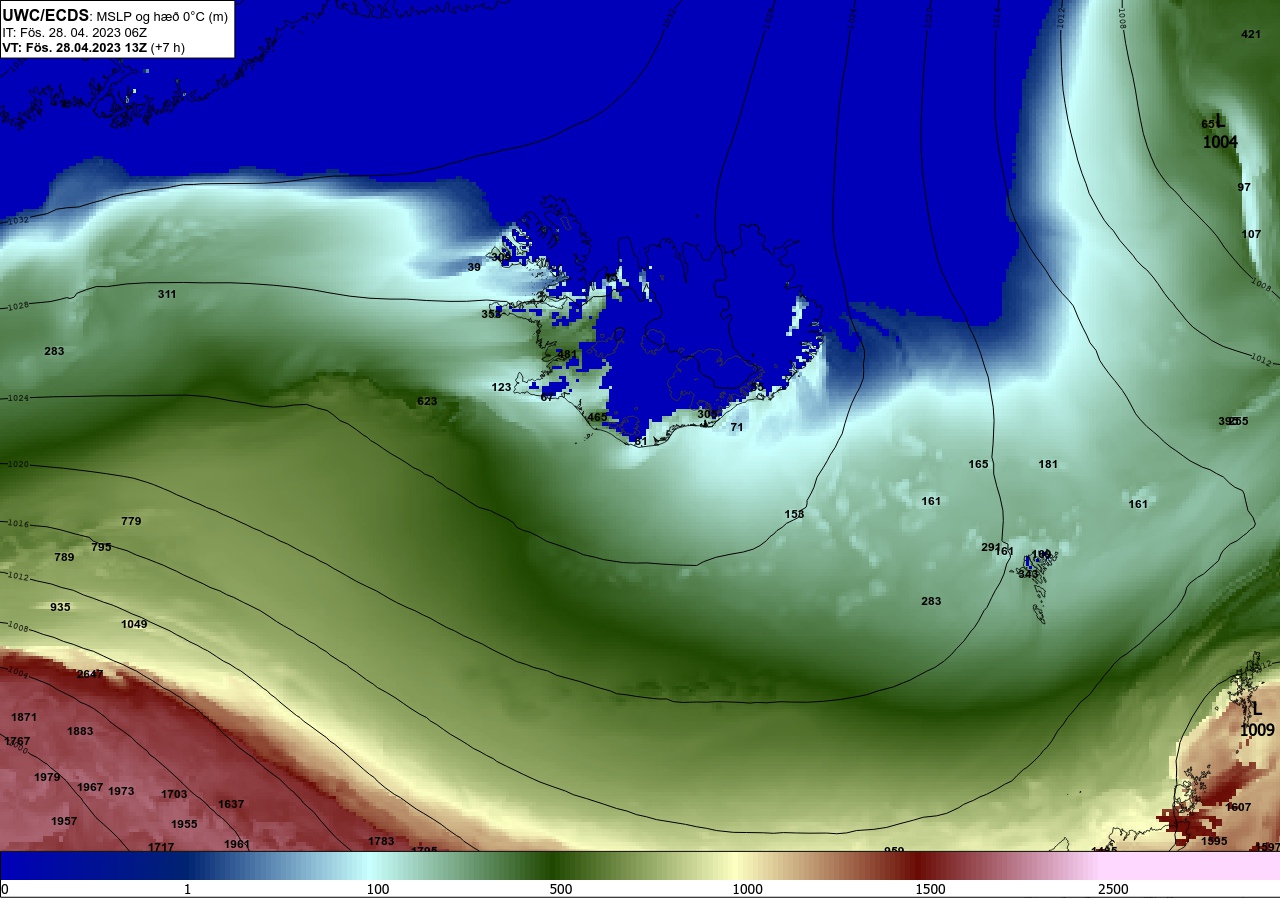
Task: Click the UWC/ECDS title text
Action: tap(46, 16)
